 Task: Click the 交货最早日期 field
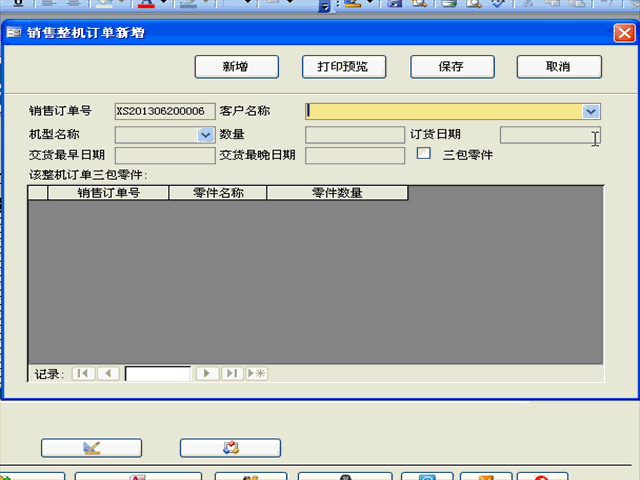point(165,156)
